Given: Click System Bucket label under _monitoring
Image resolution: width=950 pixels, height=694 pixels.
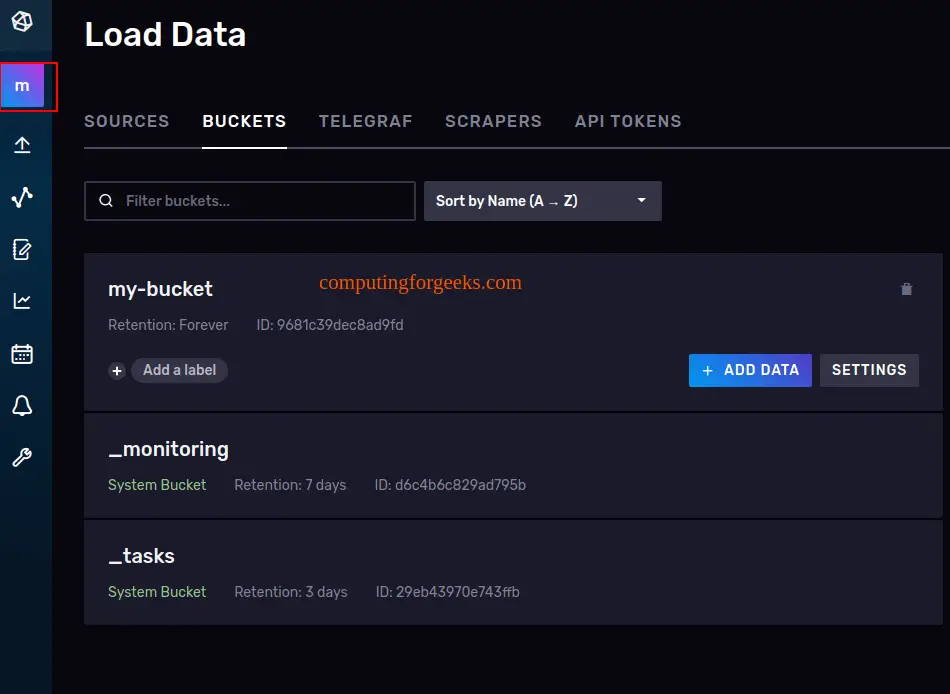Looking at the screenshot, I should click(x=157, y=485).
